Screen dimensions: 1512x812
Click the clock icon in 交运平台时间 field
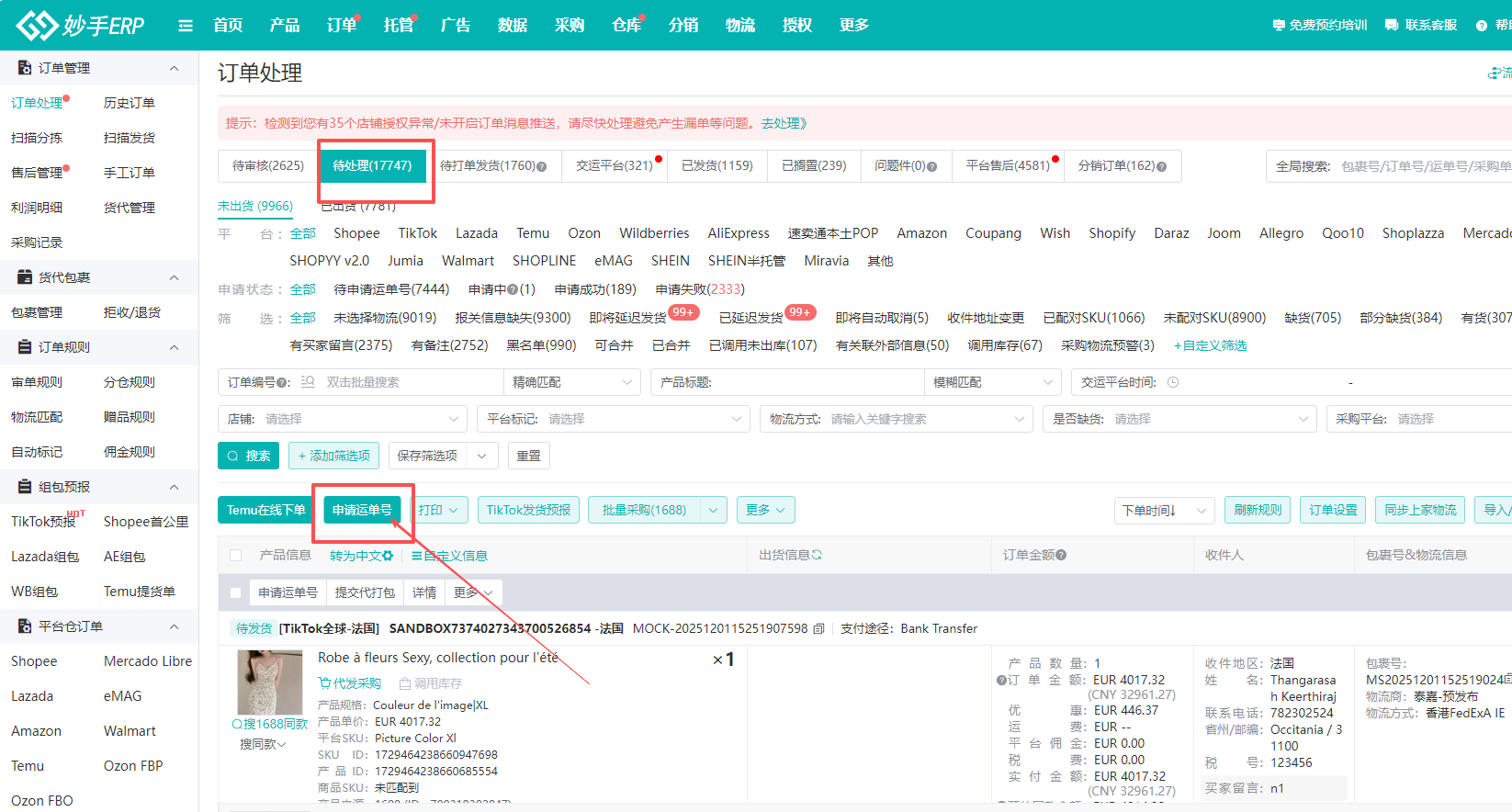pyautogui.click(x=1173, y=382)
